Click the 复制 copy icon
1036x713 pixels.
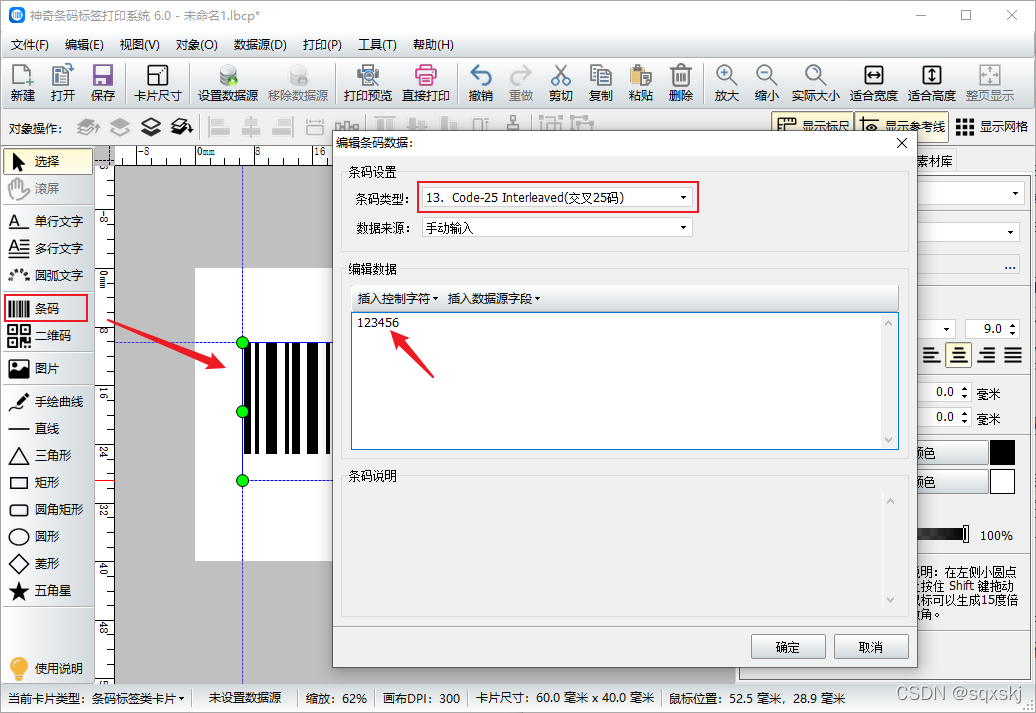coord(601,83)
